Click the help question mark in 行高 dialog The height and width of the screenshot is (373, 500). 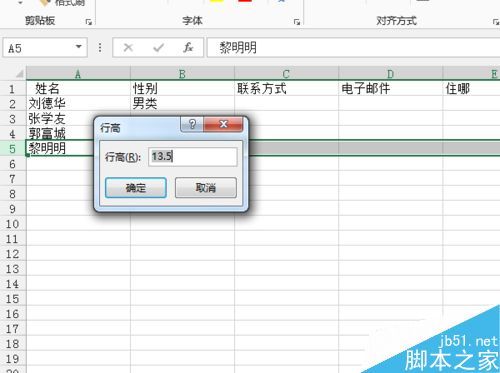192,124
